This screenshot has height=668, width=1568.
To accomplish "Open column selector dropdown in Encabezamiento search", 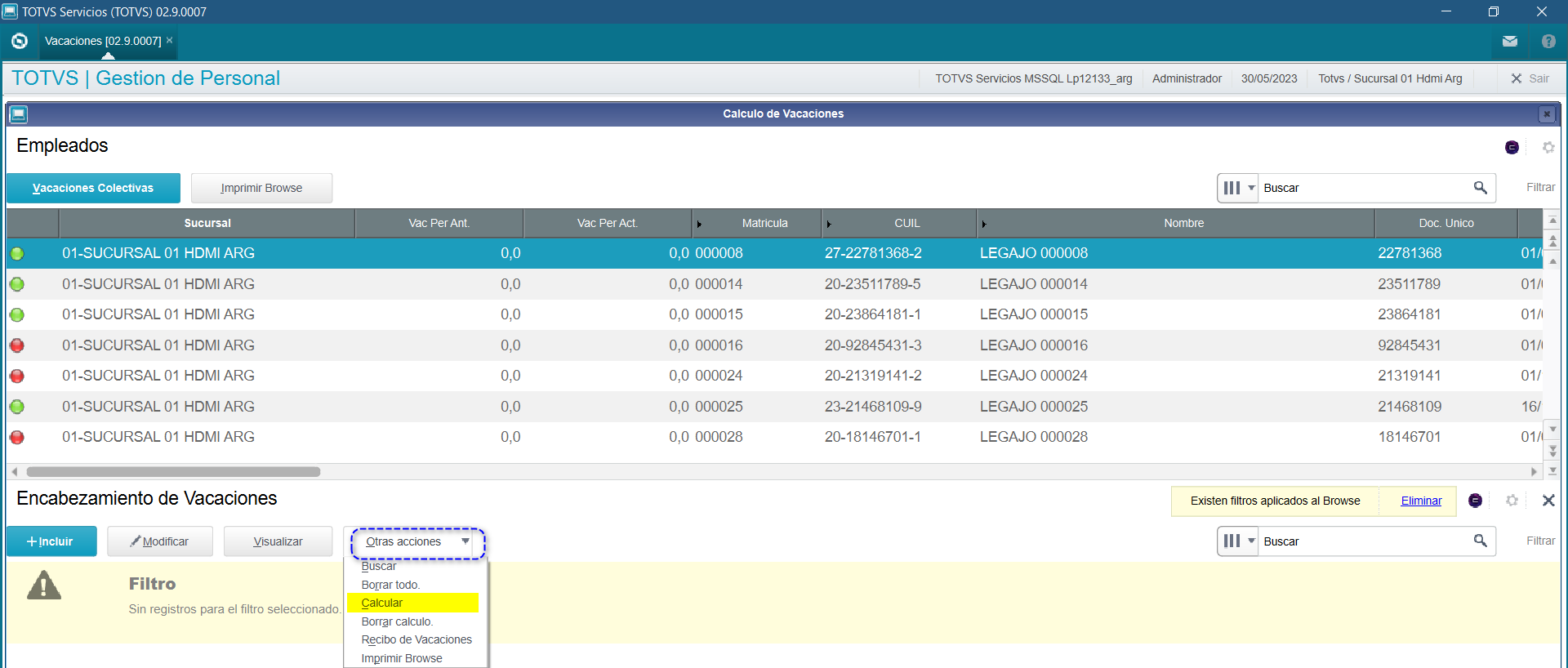I will (1238, 541).
